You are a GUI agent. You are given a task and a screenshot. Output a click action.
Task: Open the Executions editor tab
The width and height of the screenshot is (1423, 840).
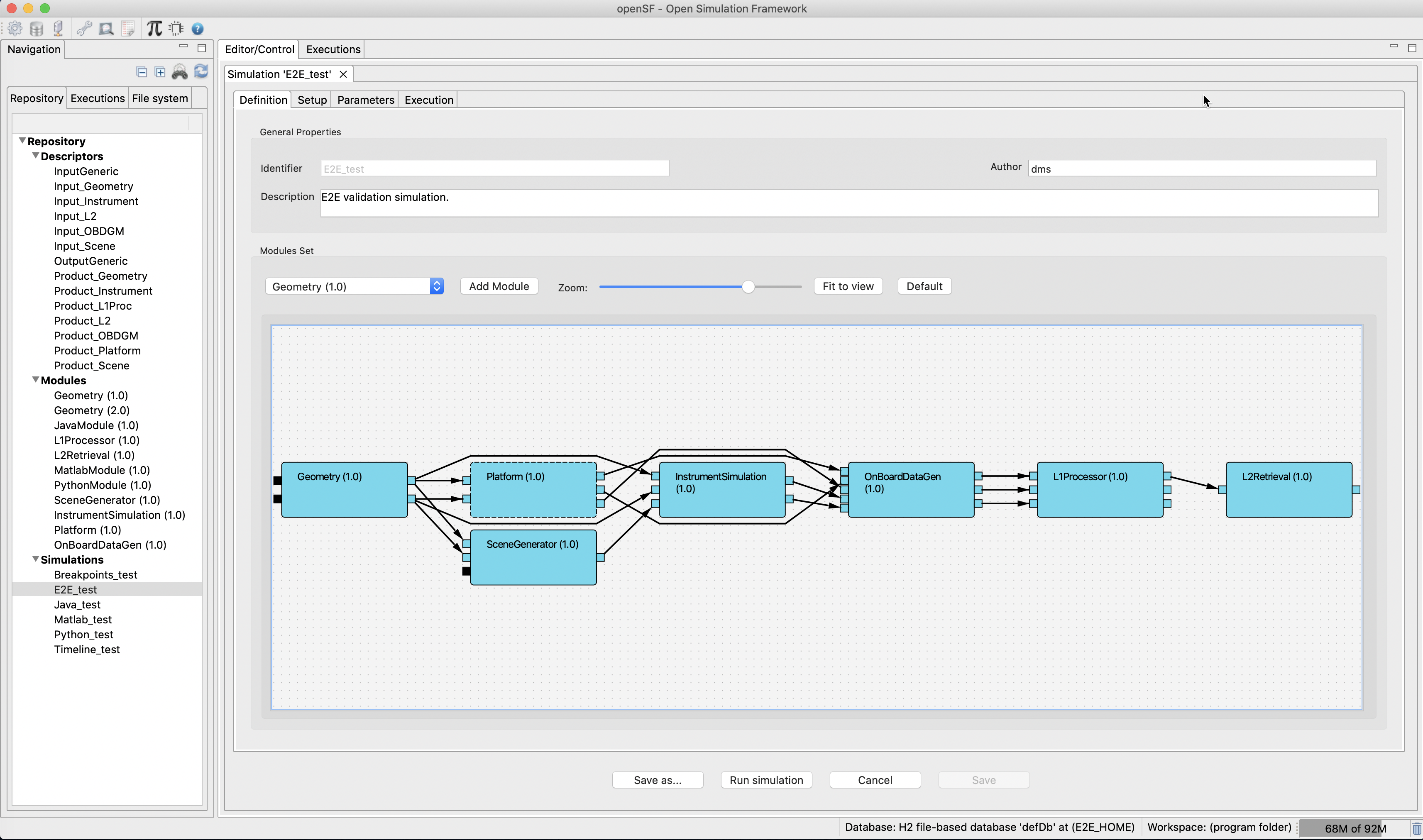point(333,49)
